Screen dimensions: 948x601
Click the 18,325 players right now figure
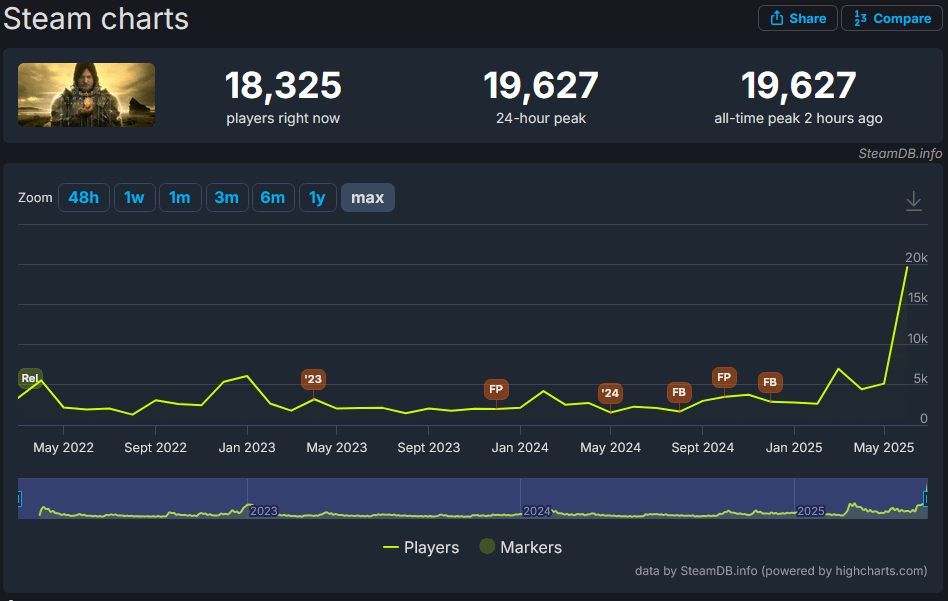pos(283,85)
